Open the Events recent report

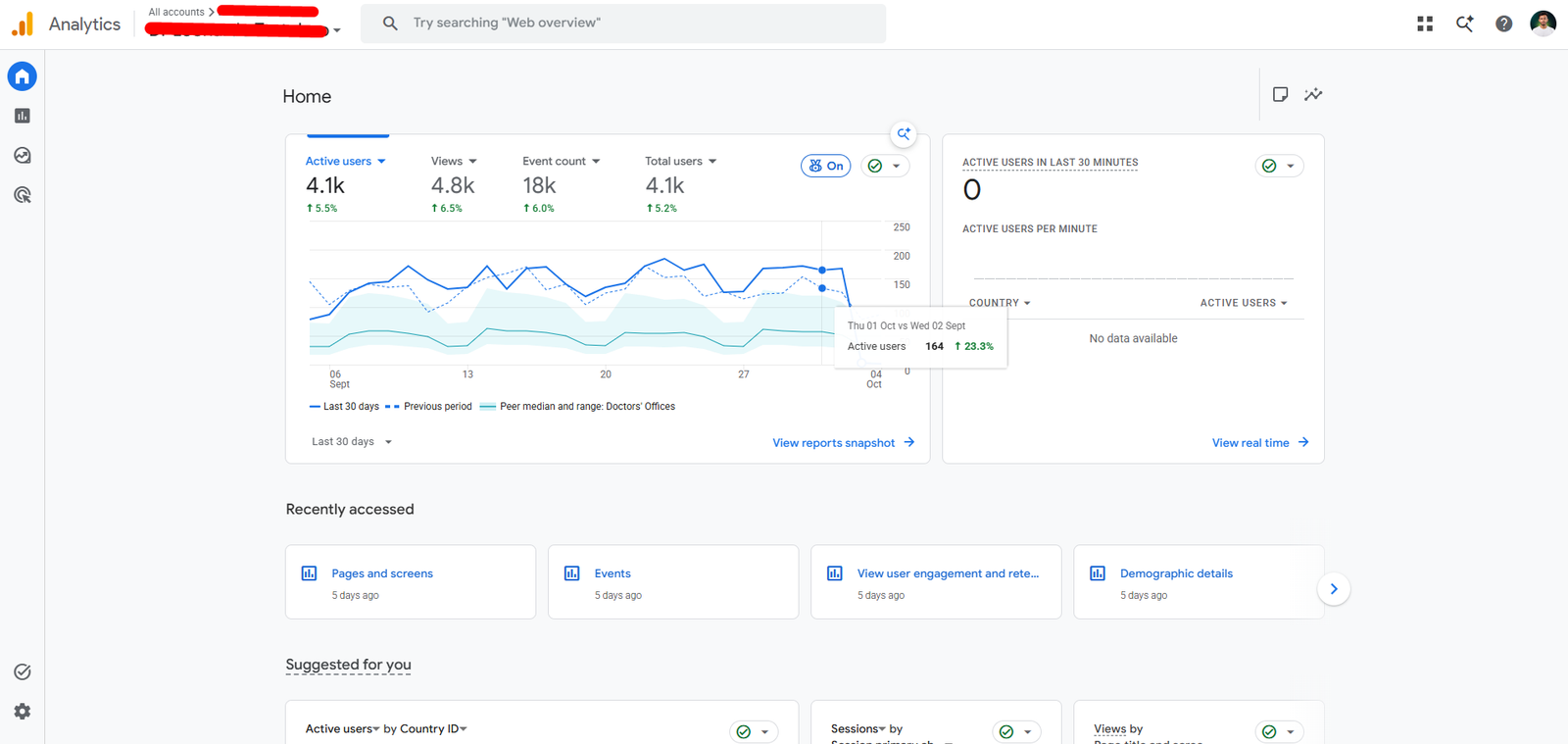(x=673, y=582)
